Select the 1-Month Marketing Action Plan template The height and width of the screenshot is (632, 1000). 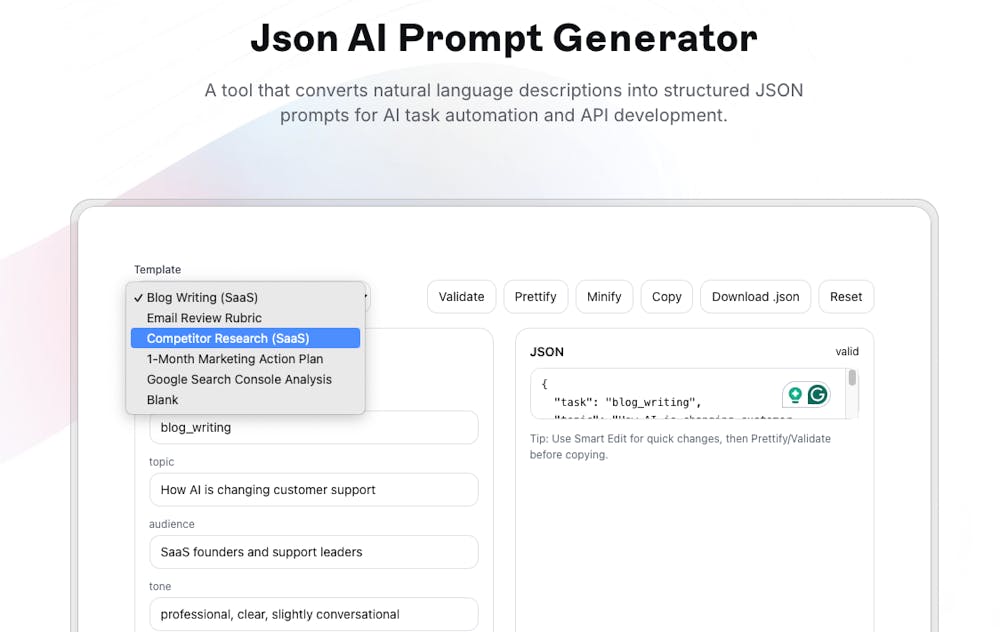click(234, 359)
